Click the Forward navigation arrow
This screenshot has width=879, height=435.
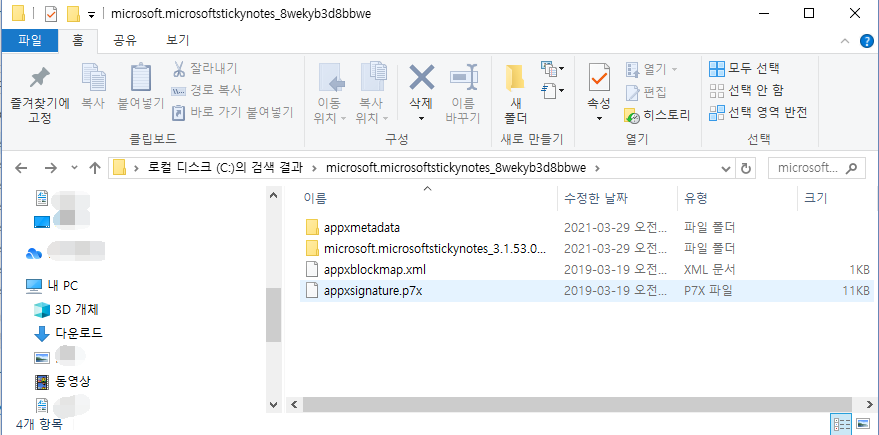click(50, 168)
